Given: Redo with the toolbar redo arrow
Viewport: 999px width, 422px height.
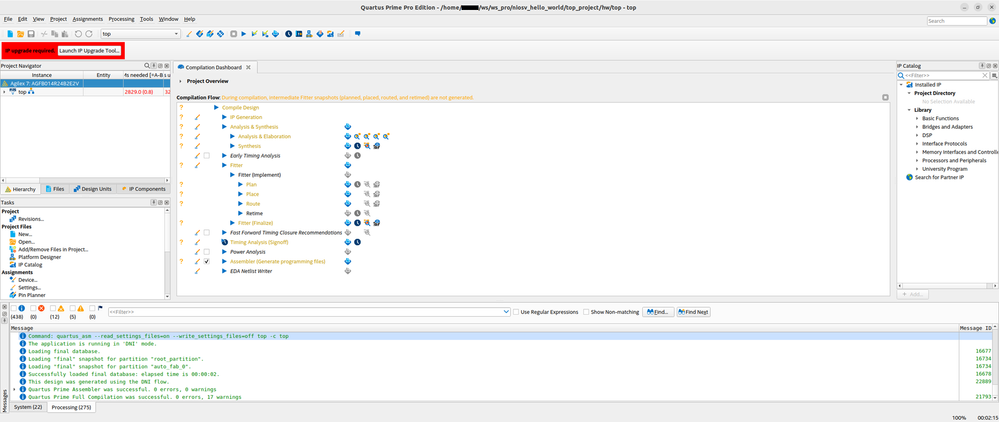Looking at the screenshot, I should pyautogui.click(x=89, y=34).
